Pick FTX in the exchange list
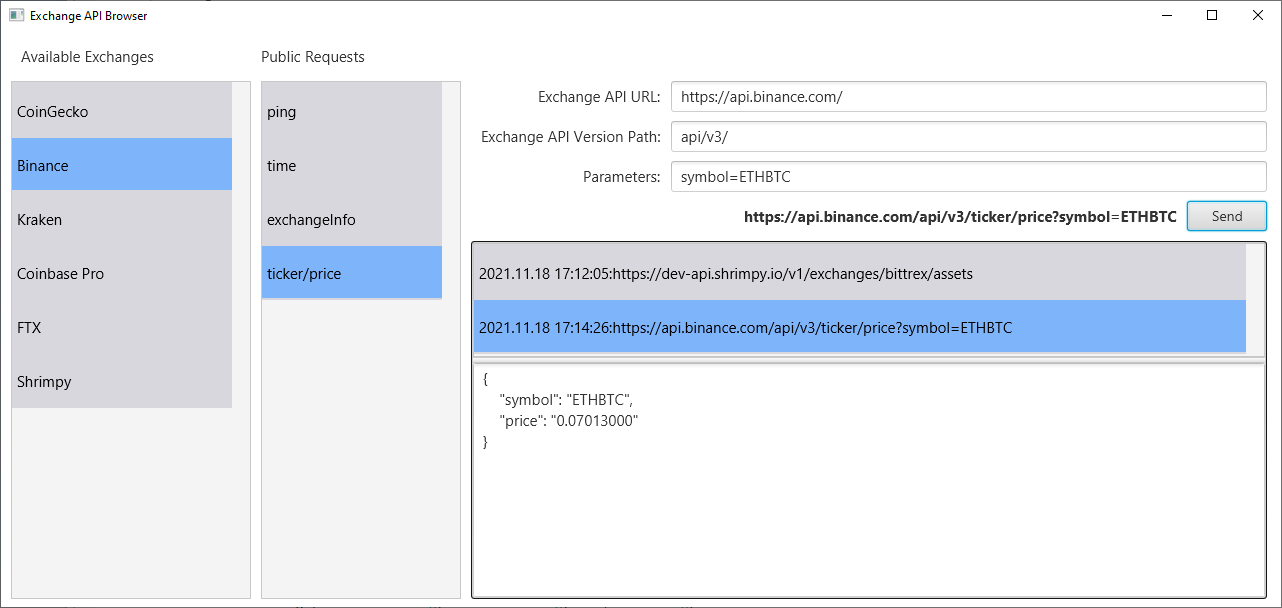1282x608 pixels. pos(121,328)
